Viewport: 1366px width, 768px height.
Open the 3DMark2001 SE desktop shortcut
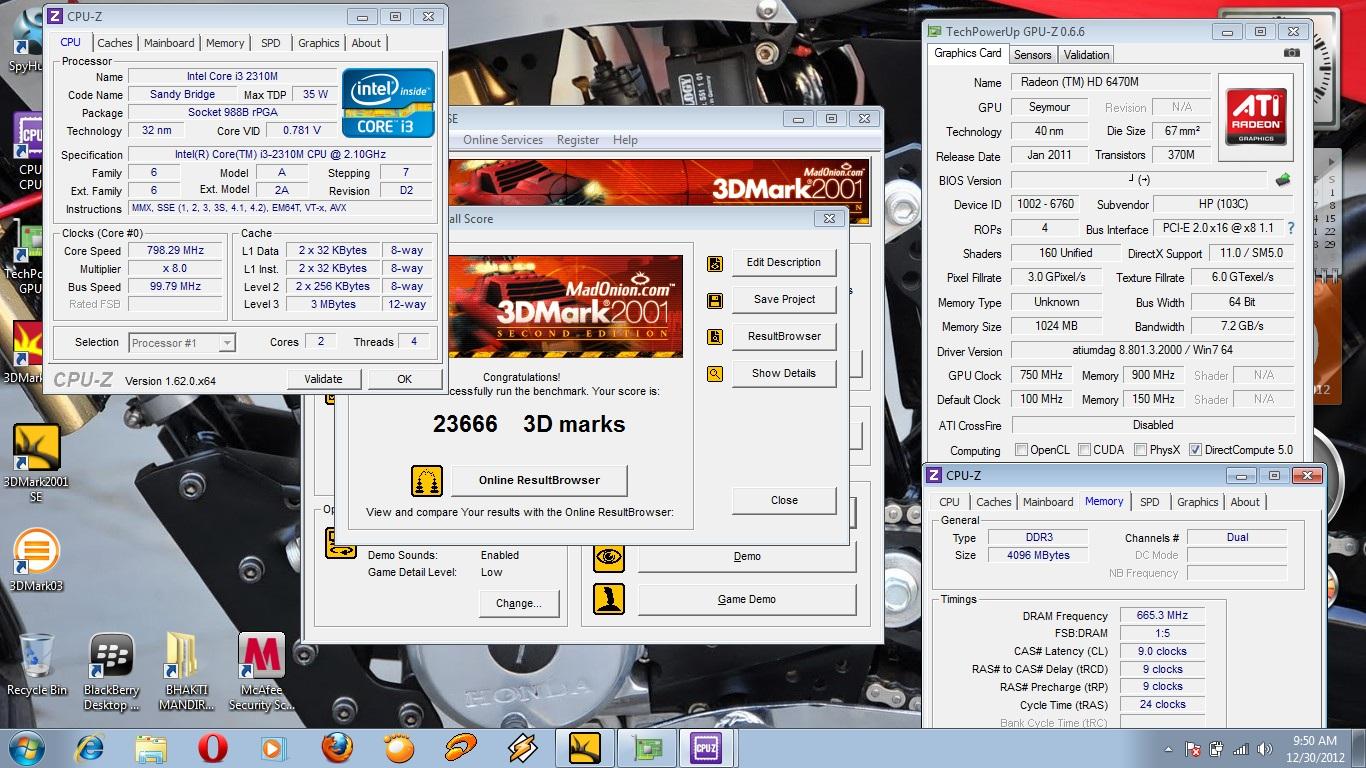tap(36, 462)
